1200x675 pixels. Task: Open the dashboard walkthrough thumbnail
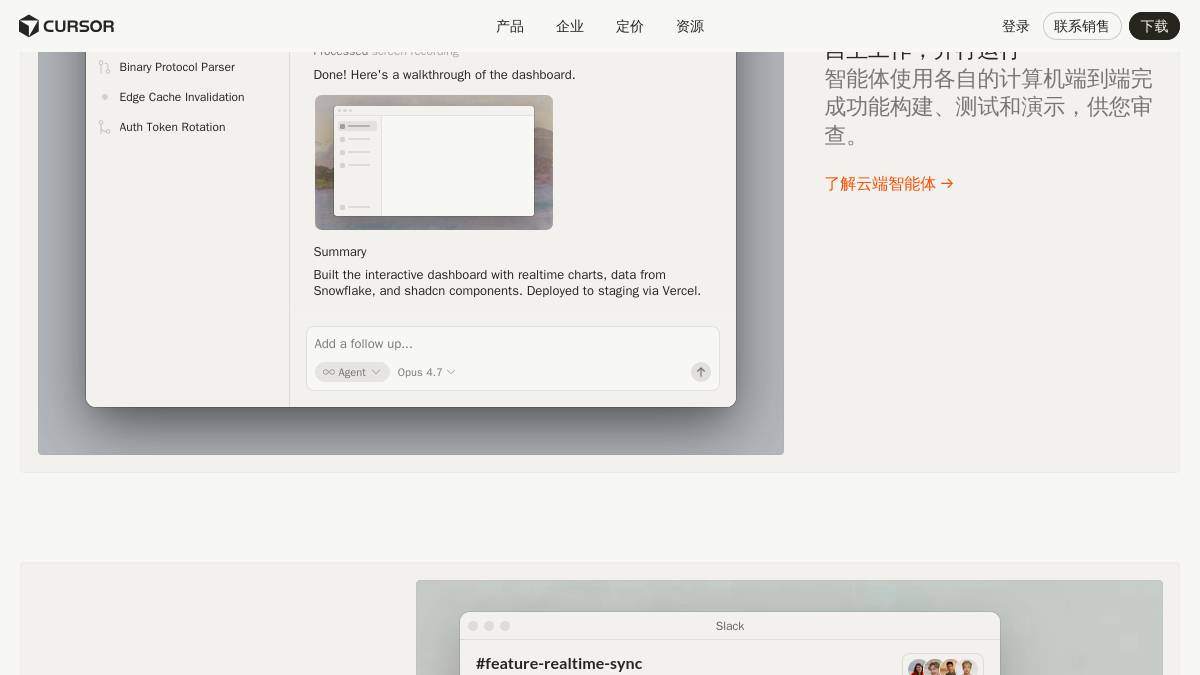pos(434,162)
